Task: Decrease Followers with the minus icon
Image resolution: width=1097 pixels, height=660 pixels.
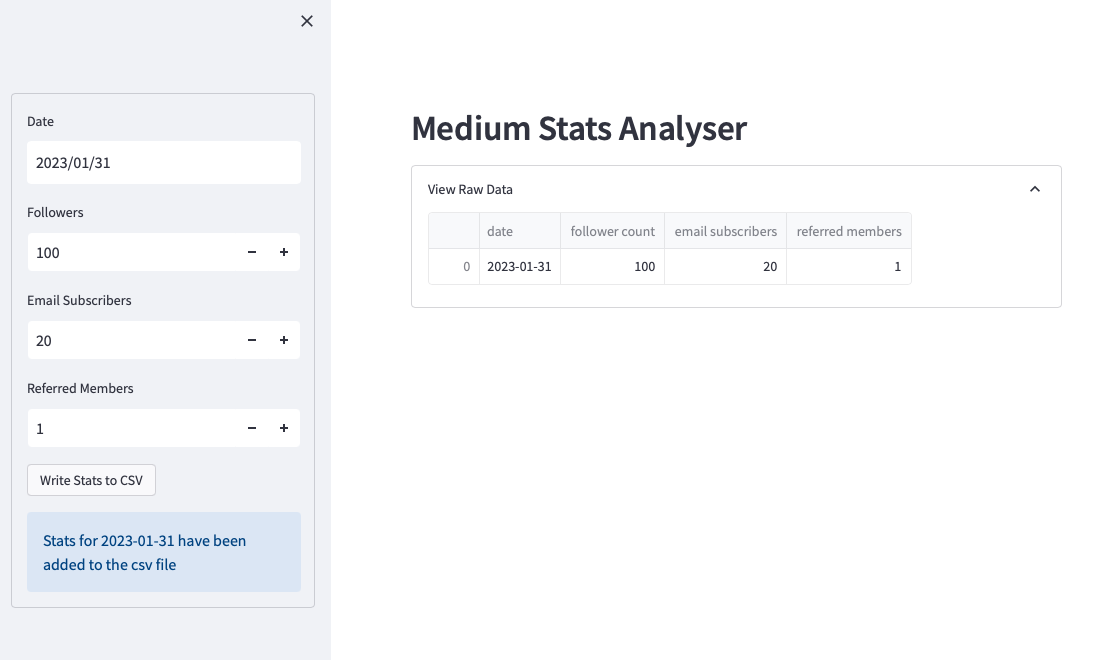Action: click(252, 253)
